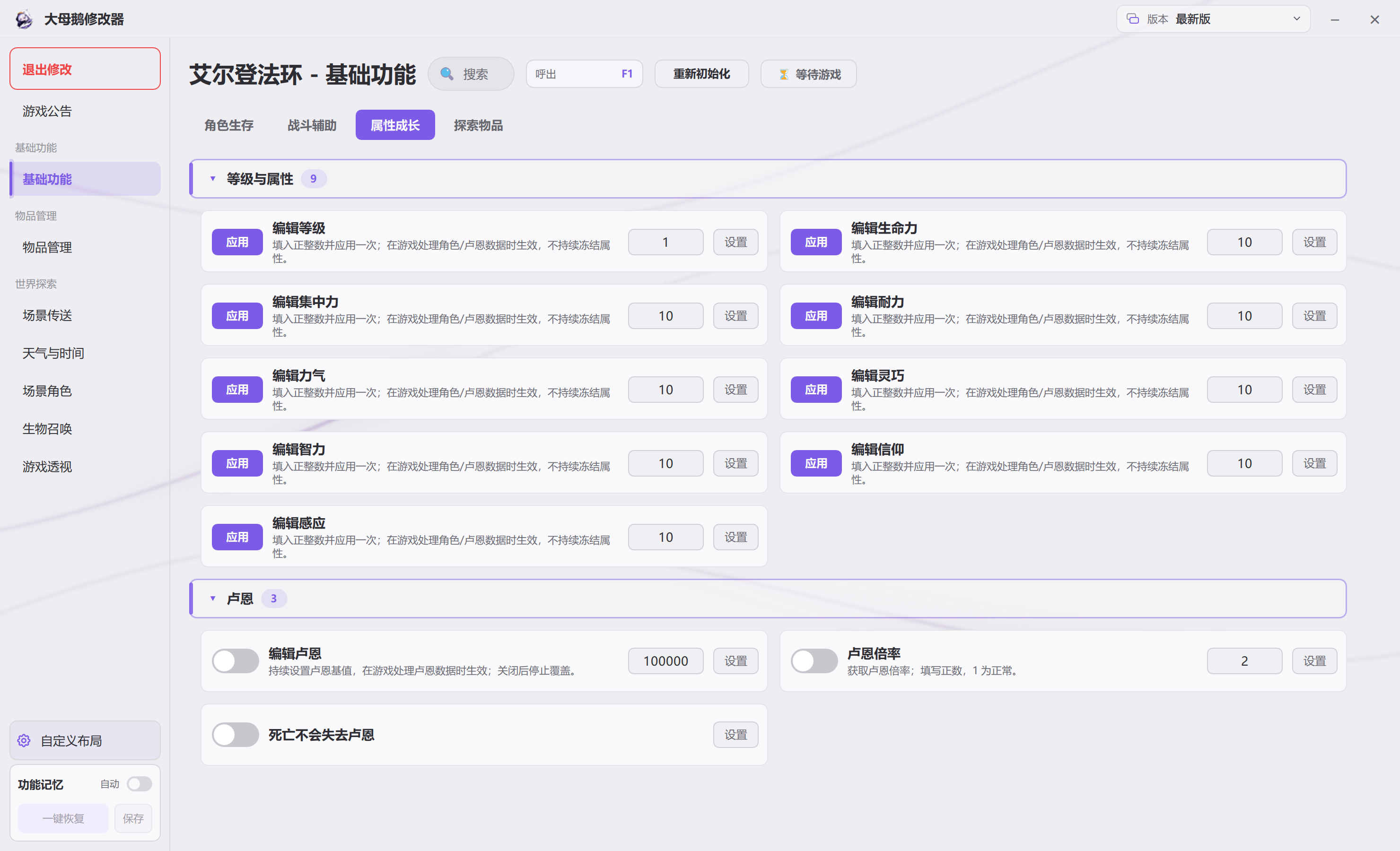The width and height of the screenshot is (1400, 851).
Task: Open 游戏公告 in sidebar
Action: (85, 111)
